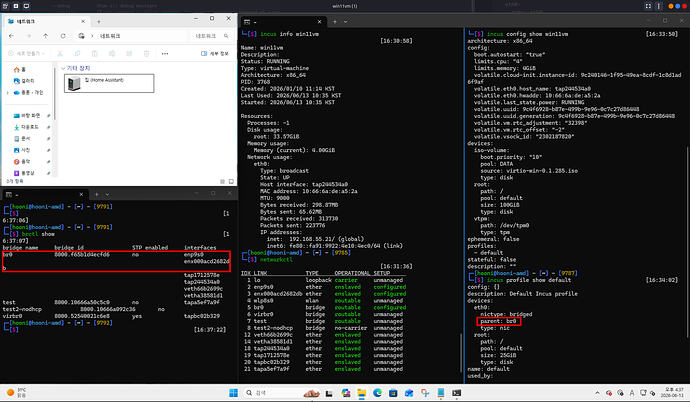Add a new tab in File Explorer
The width and height of the screenshot is (690, 402).
point(99,21)
